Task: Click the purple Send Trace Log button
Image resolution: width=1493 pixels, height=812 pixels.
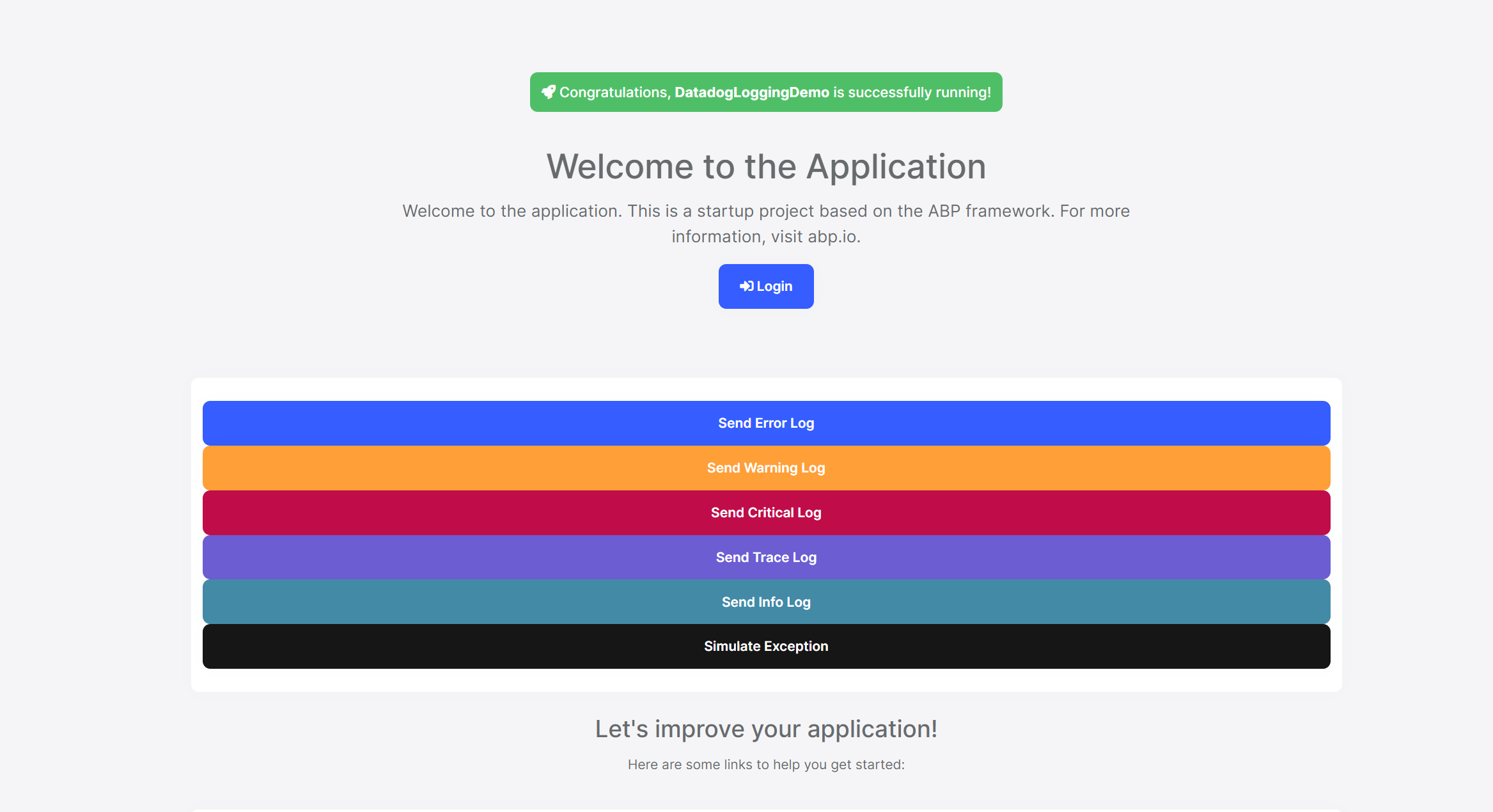Action: [766, 558]
